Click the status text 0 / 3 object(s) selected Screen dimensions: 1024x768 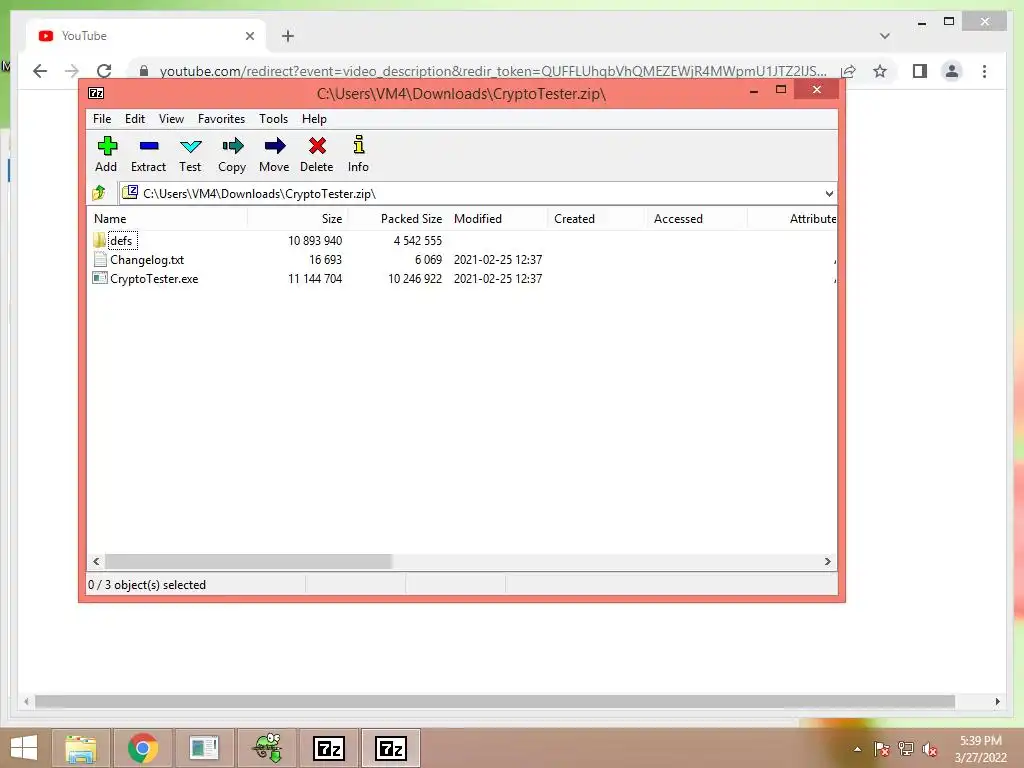[x=147, y=585]
